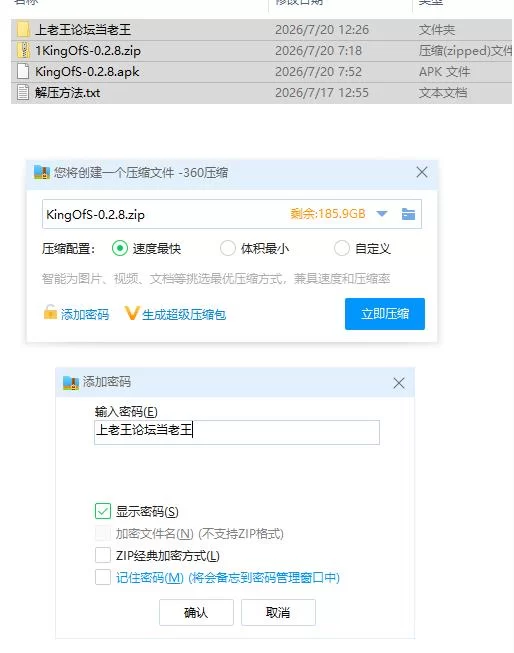Select the 速度最快 radio option
Viewport: 514px width, 653px height.
pyautogui.click(x=120, y=249)
